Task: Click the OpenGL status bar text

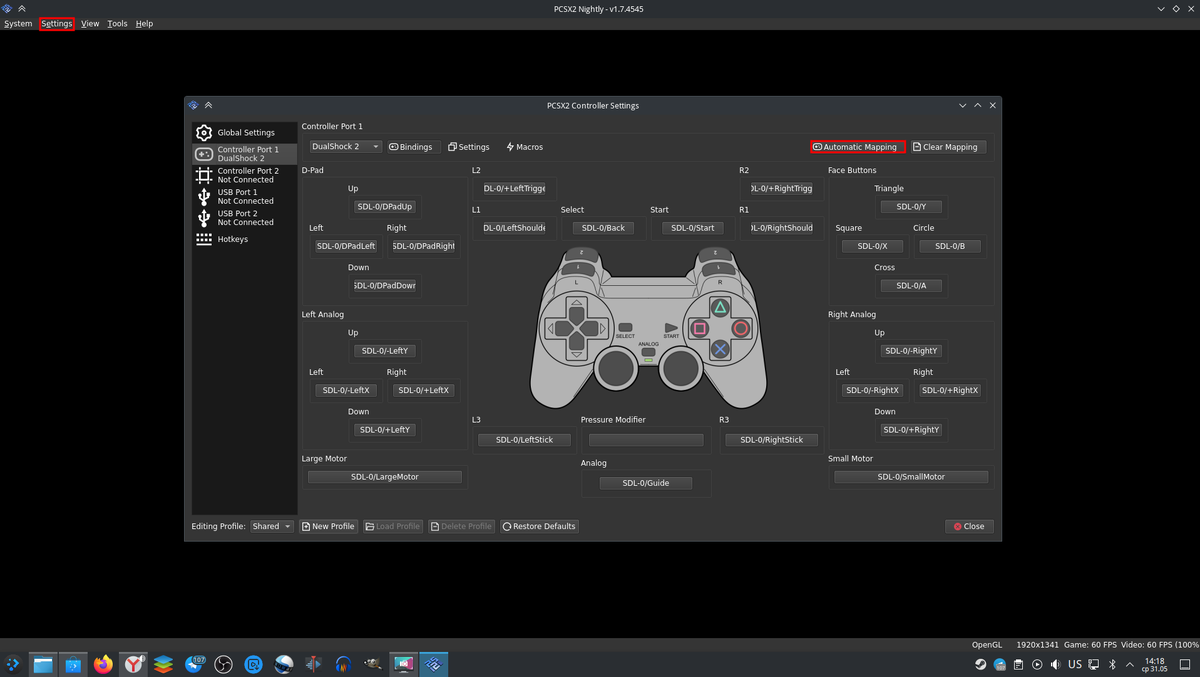Action: tap(987, 645)
